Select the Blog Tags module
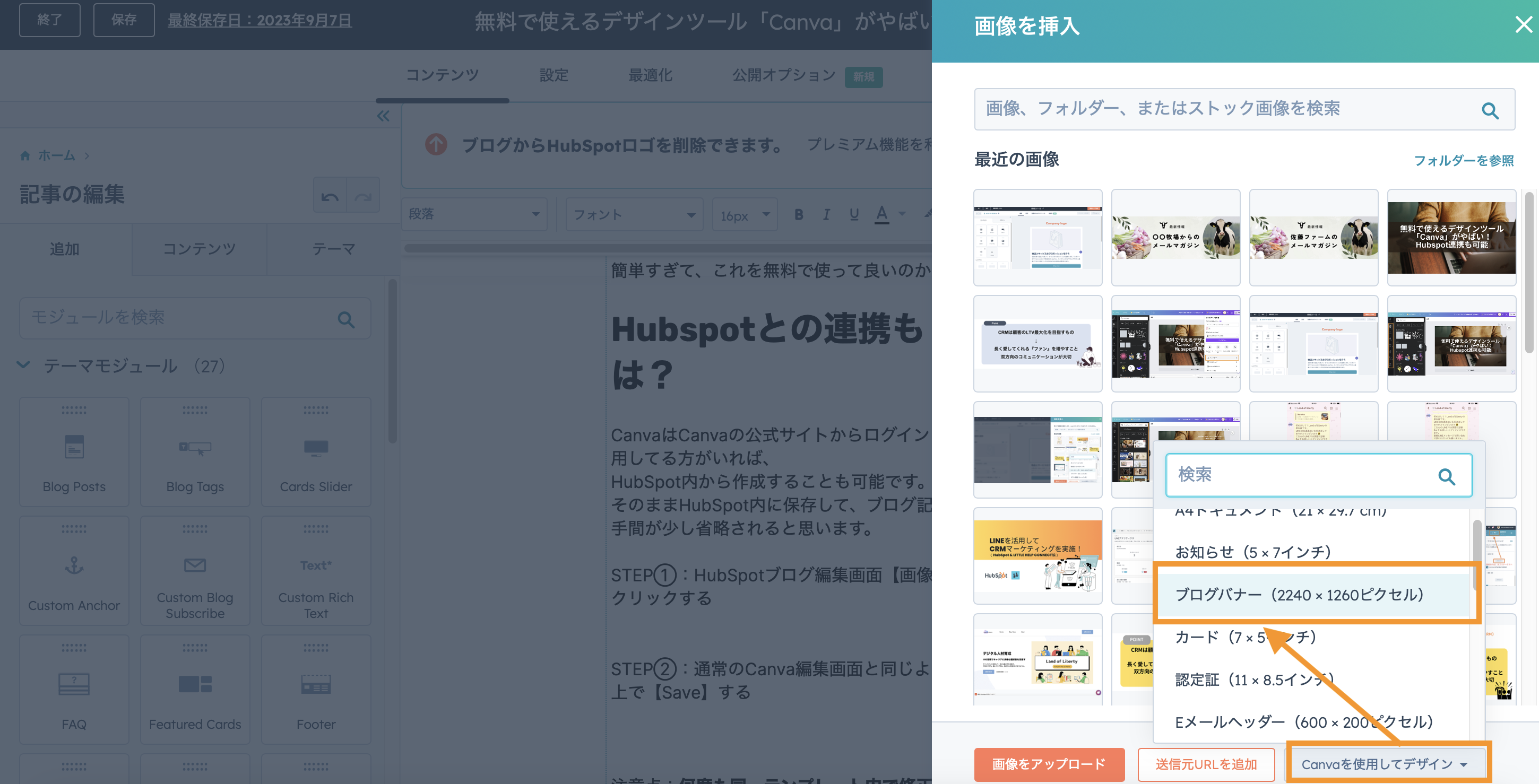Image resolution: width=1539 pixels, height=784 pixels. click(x=195, y=451)
